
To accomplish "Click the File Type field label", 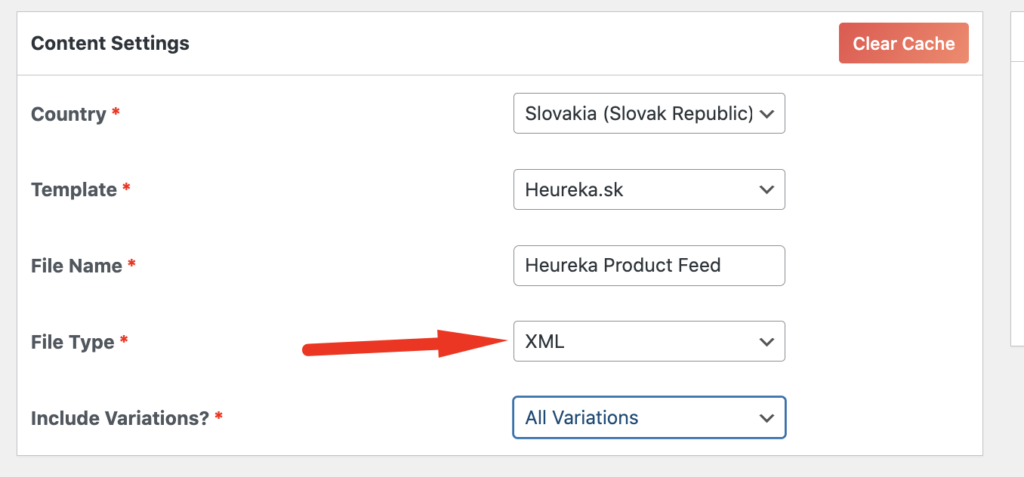I will click(x=72, y=342).
